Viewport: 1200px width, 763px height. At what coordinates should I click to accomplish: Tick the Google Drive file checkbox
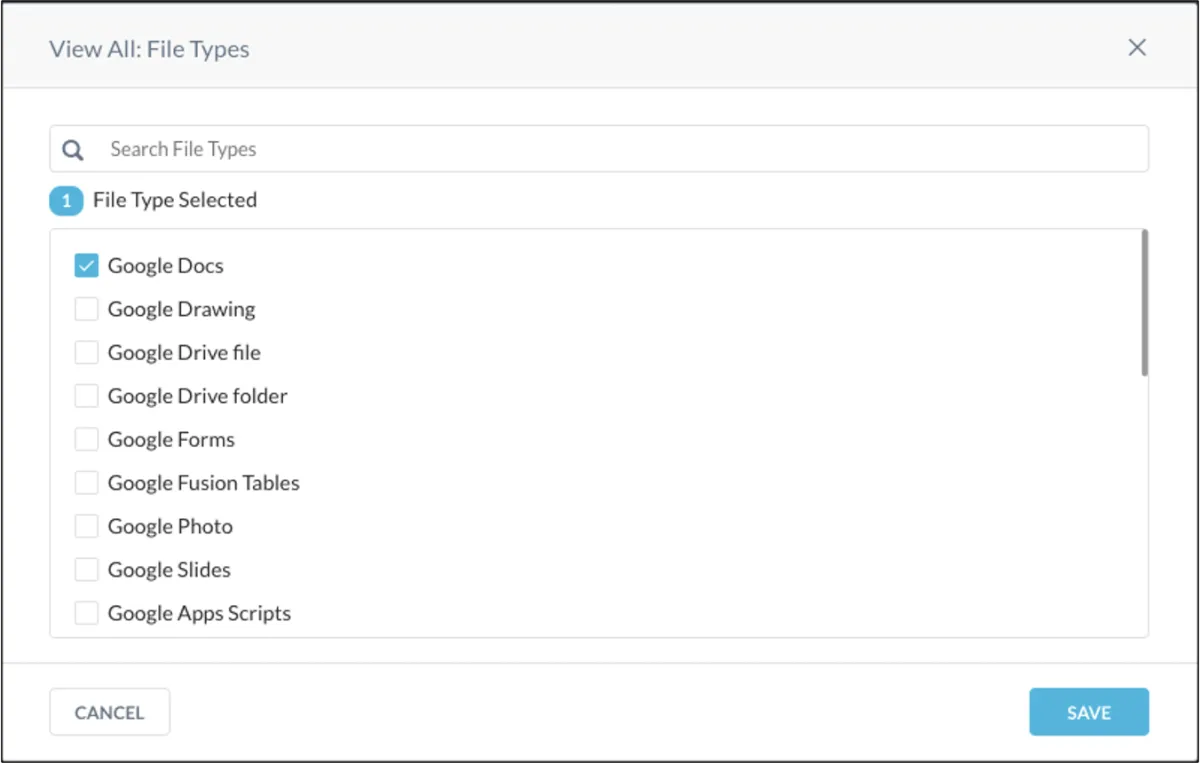[87, 353]
